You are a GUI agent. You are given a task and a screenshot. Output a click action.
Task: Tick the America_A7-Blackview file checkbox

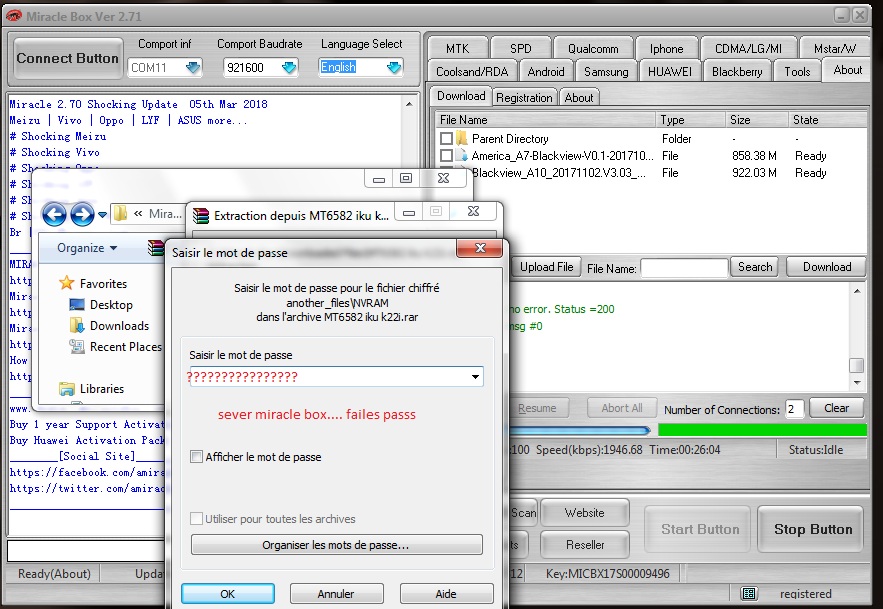pyautogui.click(x=446, y=155)
